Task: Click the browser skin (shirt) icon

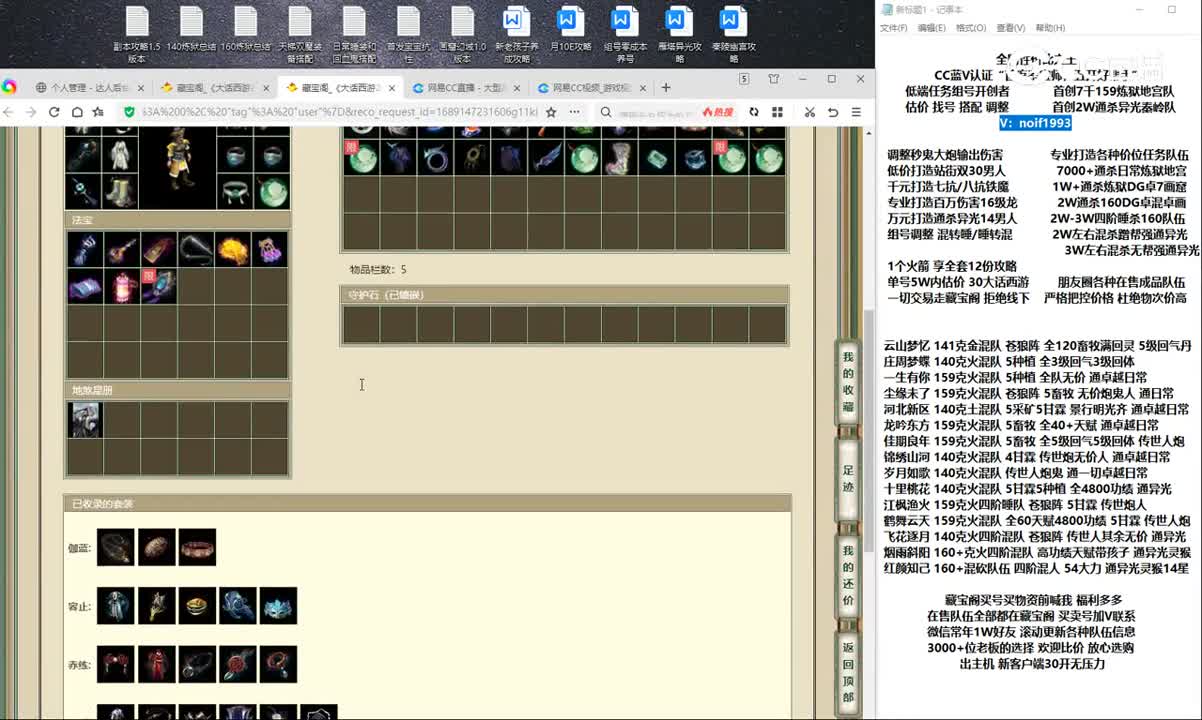Action: 774,79
